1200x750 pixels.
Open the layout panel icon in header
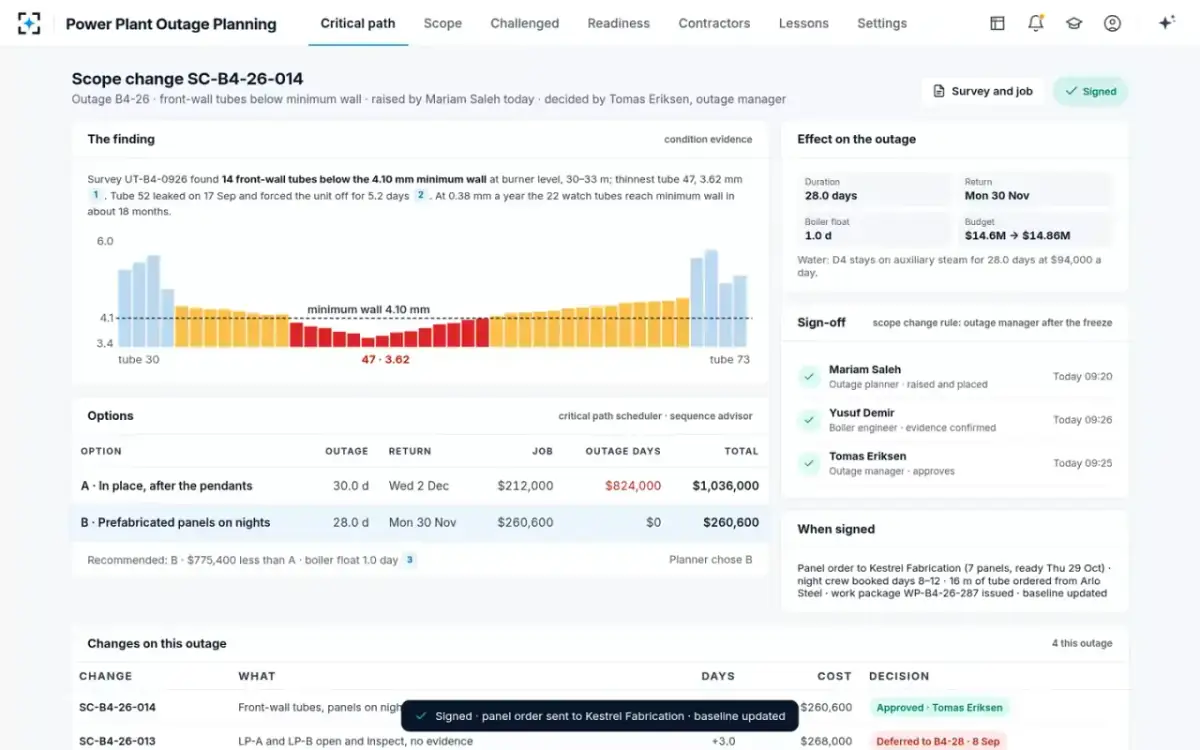click(x=997, y=23)
